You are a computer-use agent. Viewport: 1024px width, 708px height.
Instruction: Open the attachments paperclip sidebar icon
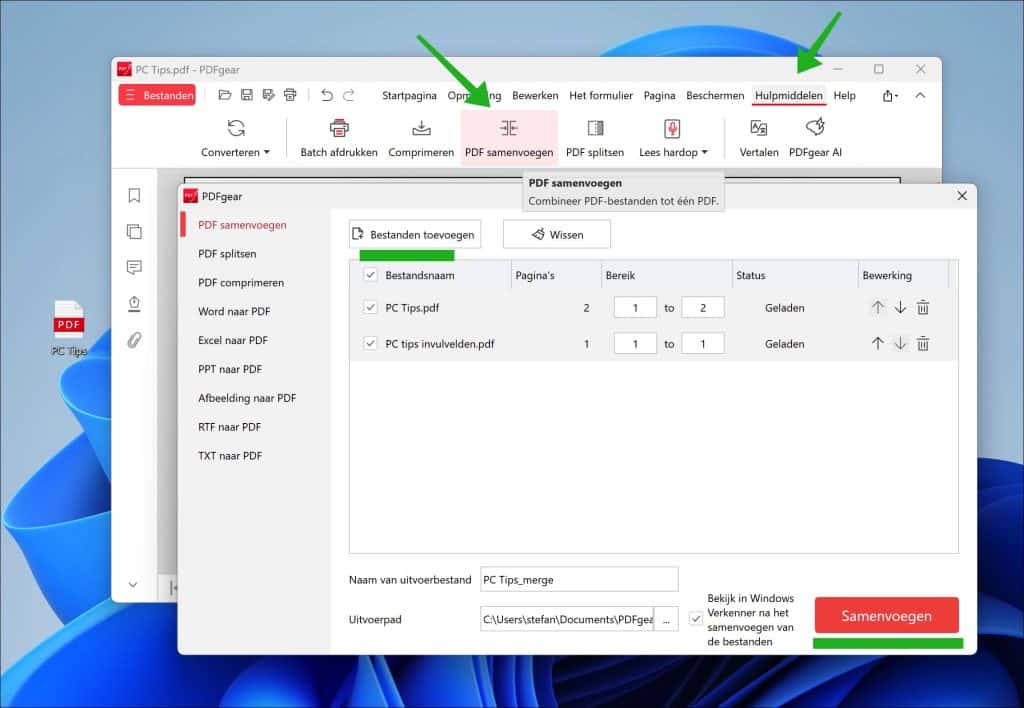point(135,340)
